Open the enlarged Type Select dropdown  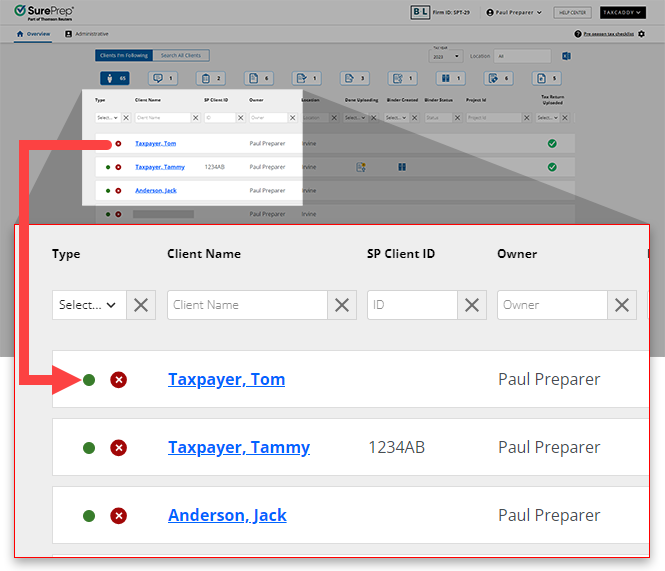point(89,305)
